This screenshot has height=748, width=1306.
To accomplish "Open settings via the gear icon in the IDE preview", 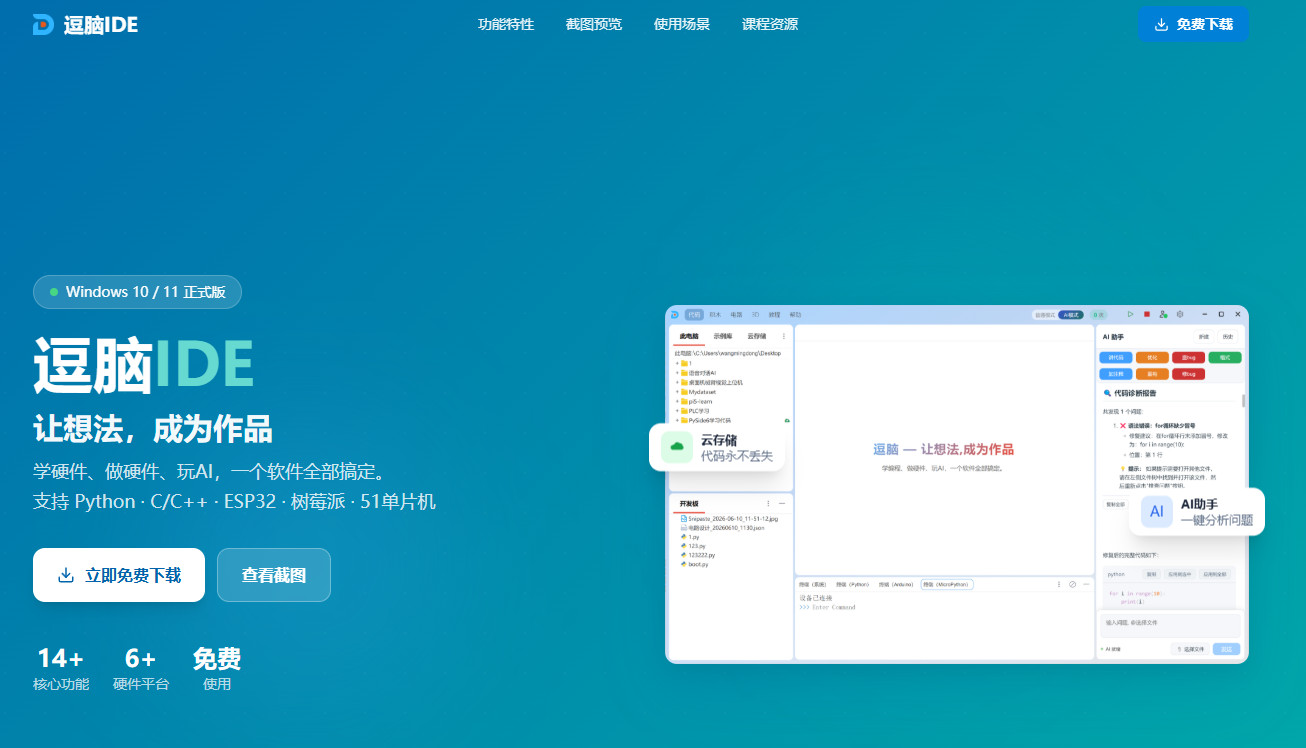I will click(x=1180, y=314).
